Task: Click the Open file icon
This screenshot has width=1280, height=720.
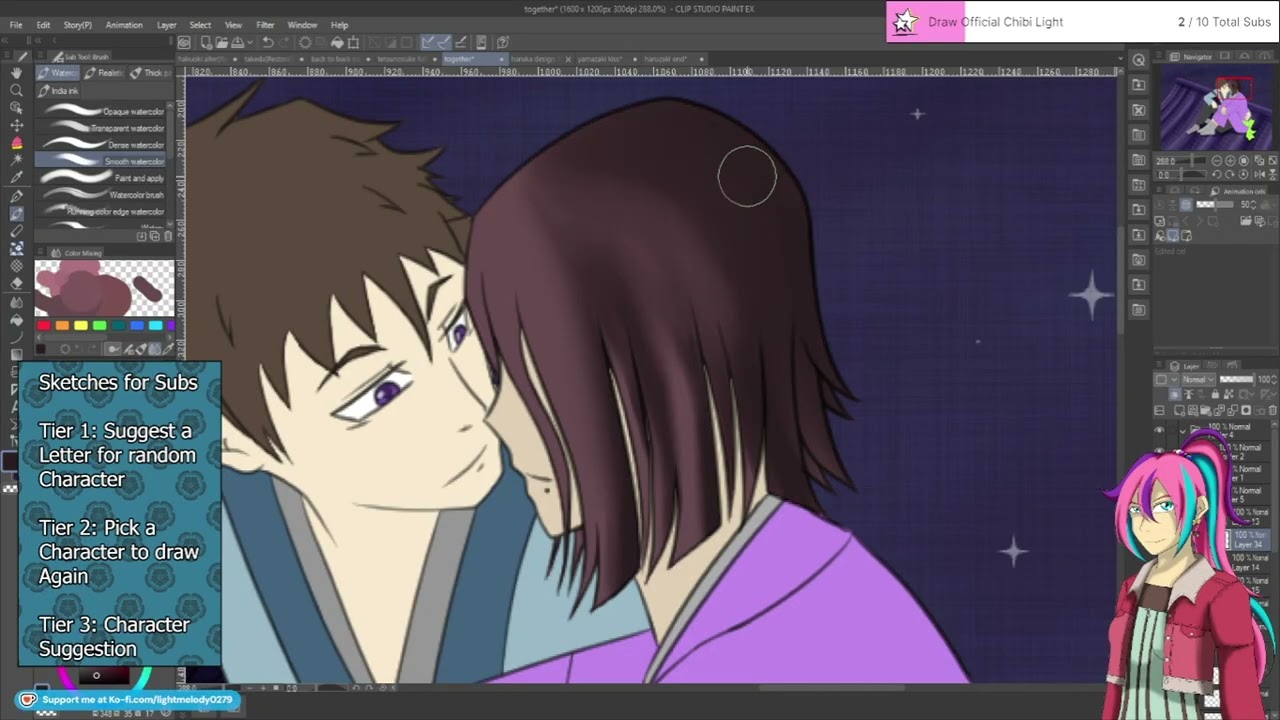Action: tap(221, 42)
